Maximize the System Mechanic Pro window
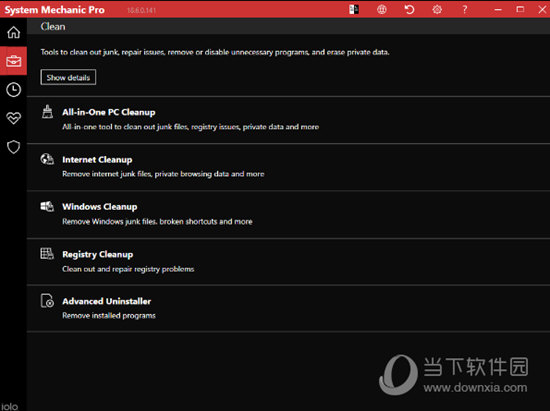 pos(520,9)
